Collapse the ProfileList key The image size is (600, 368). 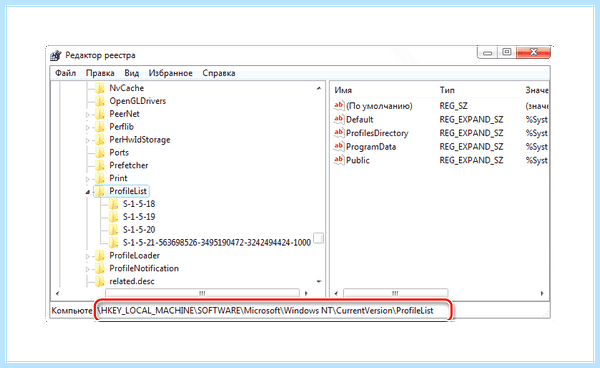tap(88, 192)
